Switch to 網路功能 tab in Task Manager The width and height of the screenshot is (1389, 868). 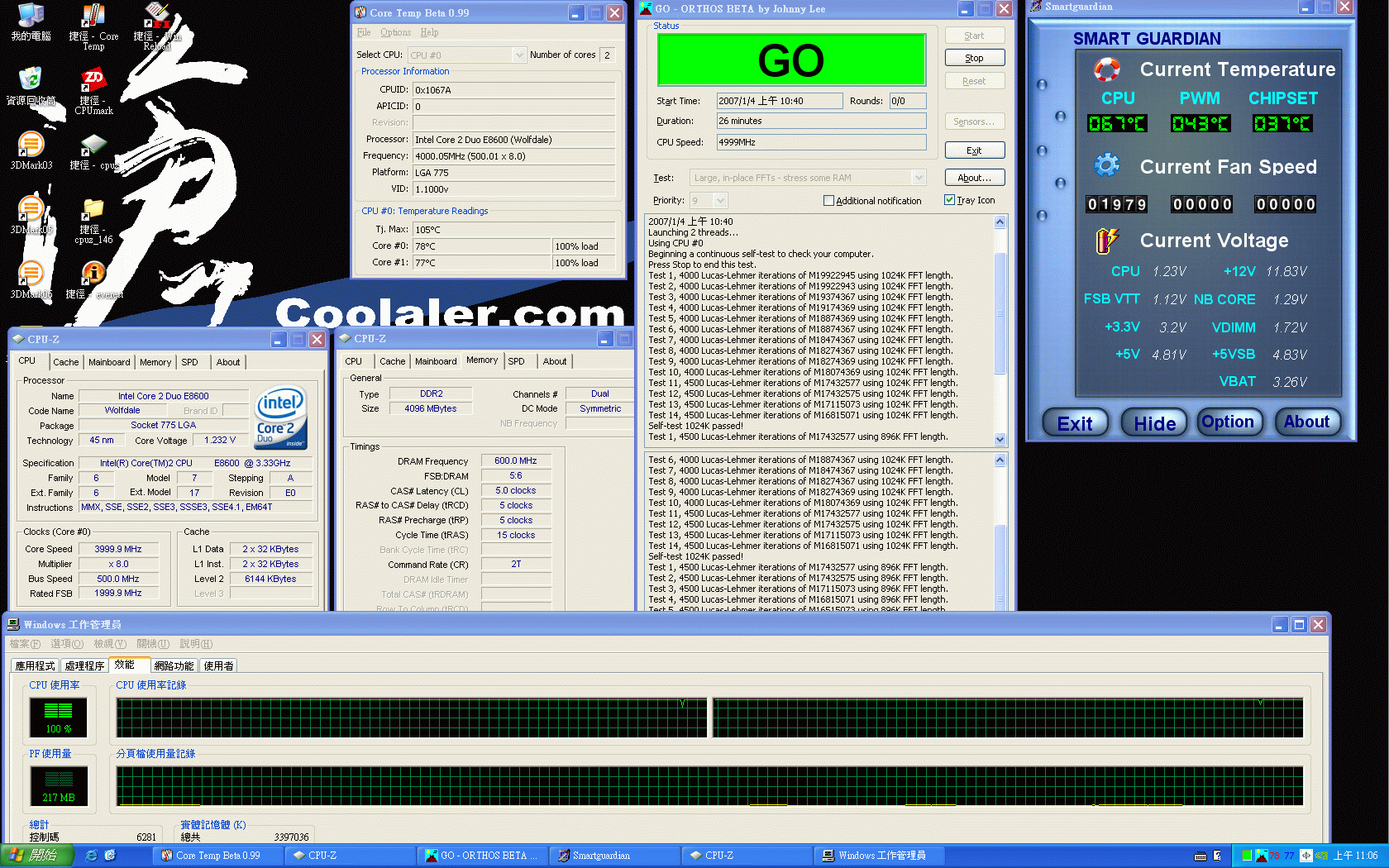pyautogui.click(x=174, y=665)
